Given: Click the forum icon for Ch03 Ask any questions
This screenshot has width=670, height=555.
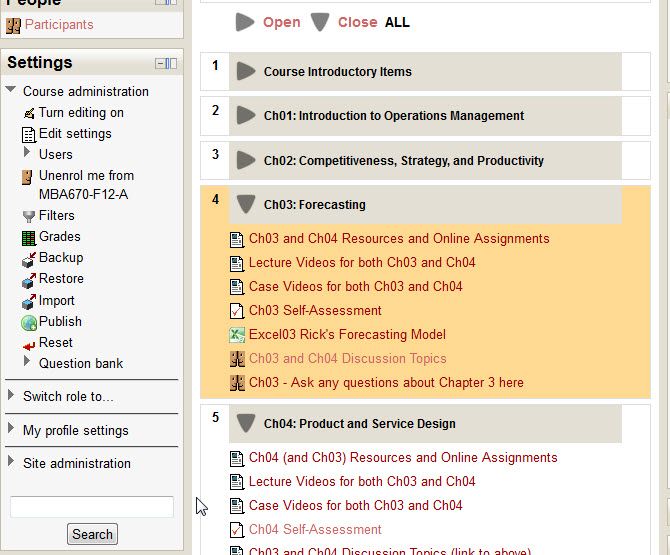Looking at the screenshot, I should click(237, 383).
